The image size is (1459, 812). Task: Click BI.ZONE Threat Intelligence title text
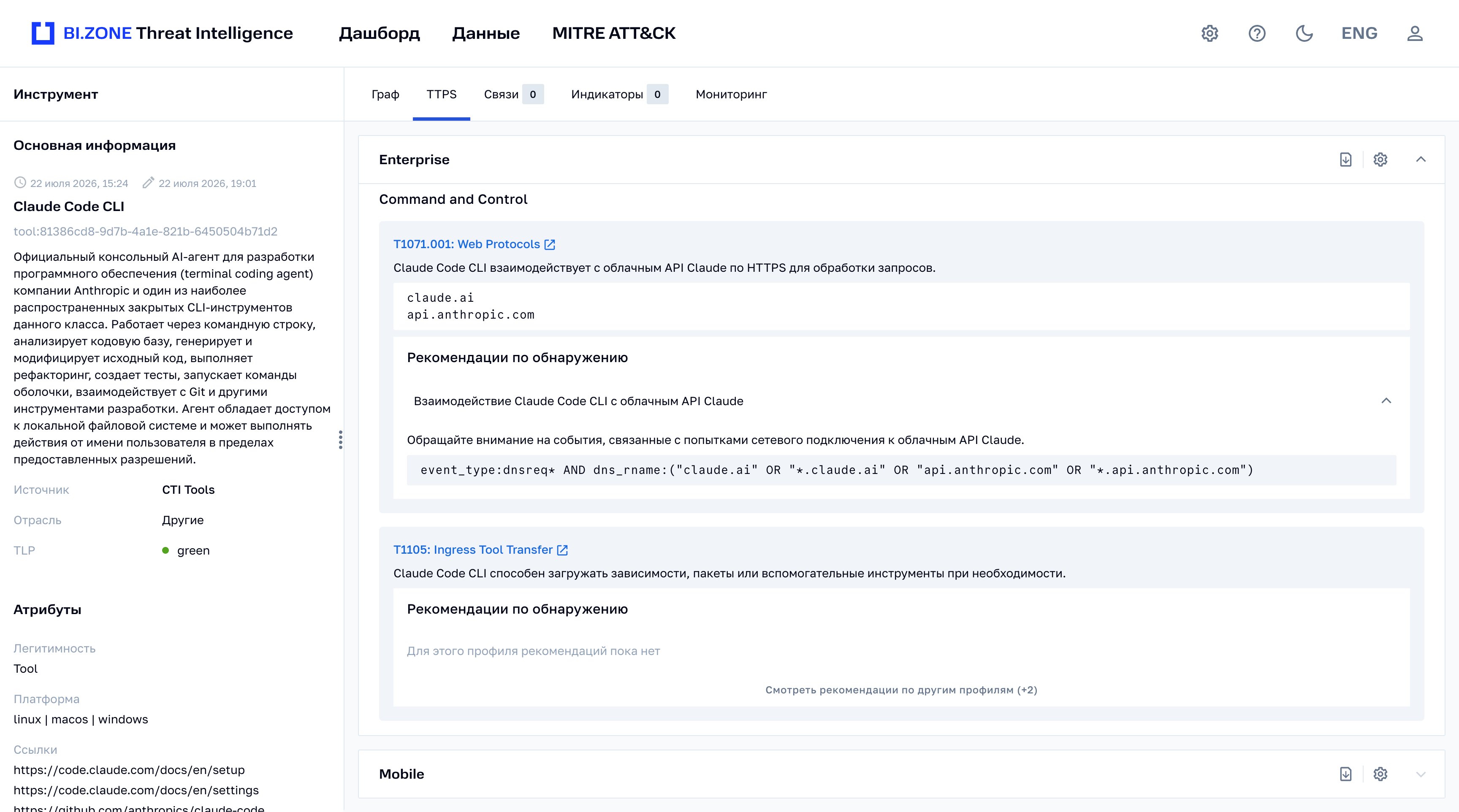(x=178, y=33)
